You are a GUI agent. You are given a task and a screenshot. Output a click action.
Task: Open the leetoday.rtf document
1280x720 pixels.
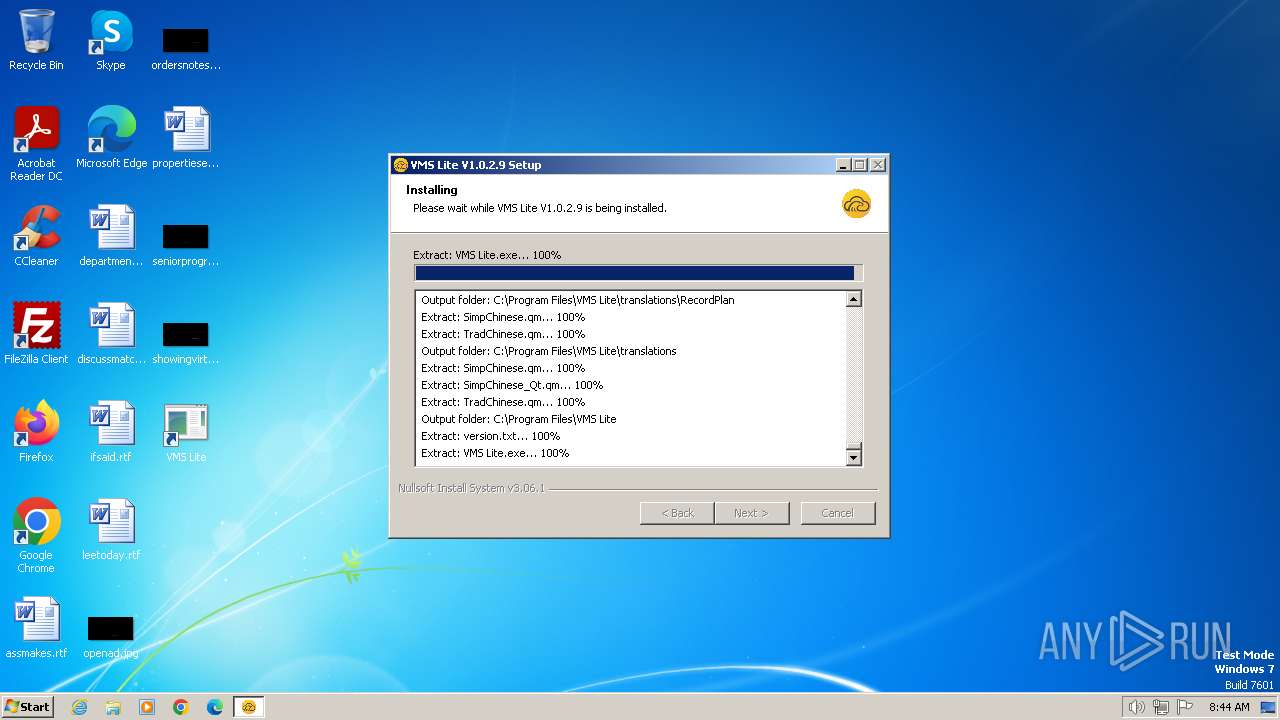coord(111,530)
